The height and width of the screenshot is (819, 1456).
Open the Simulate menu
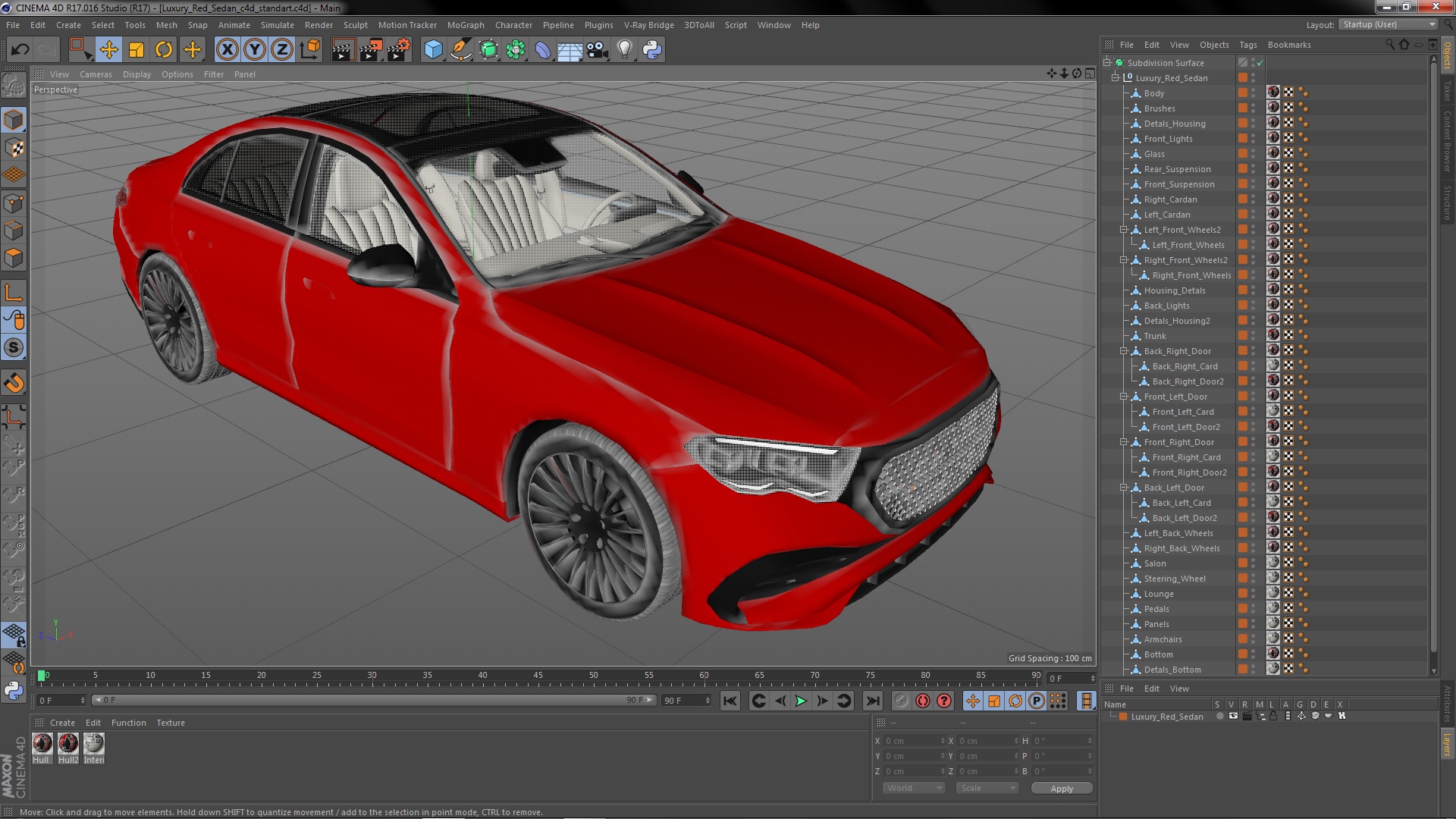click(278, 25)
